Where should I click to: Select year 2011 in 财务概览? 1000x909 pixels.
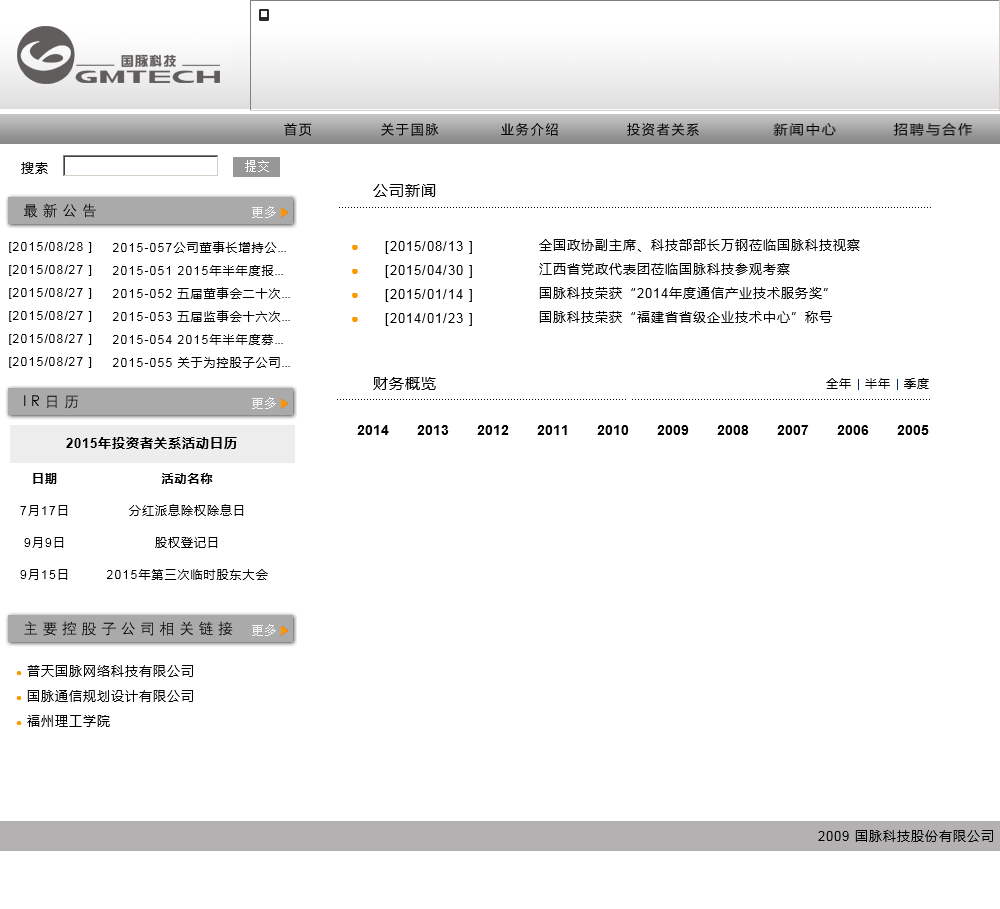552,431
